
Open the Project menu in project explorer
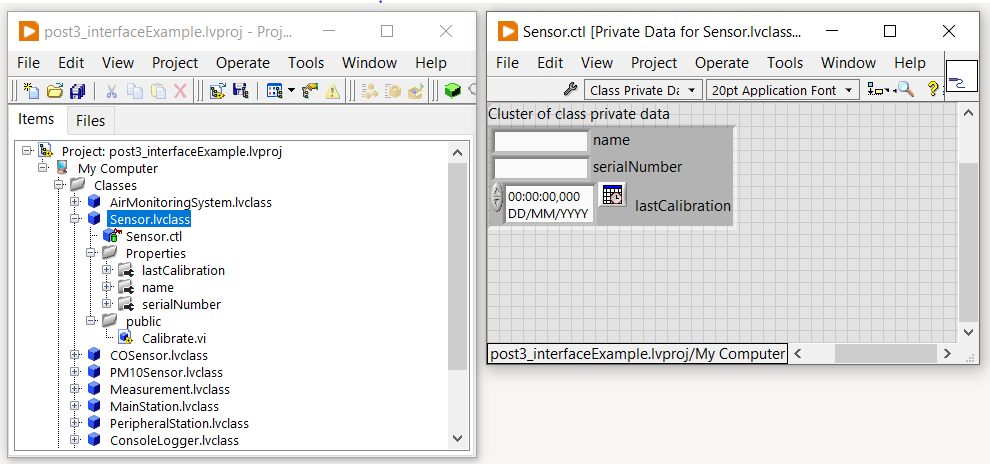tap(175, 63)
